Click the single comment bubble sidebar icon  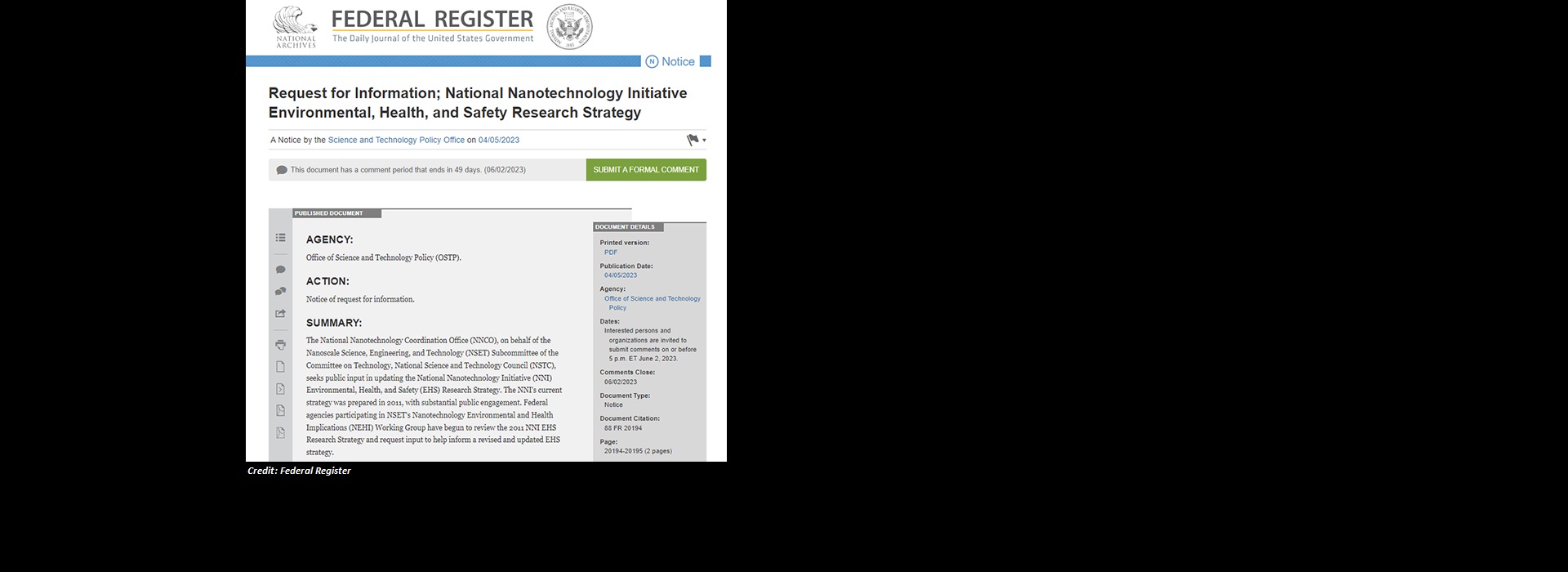tap(280, 270)
